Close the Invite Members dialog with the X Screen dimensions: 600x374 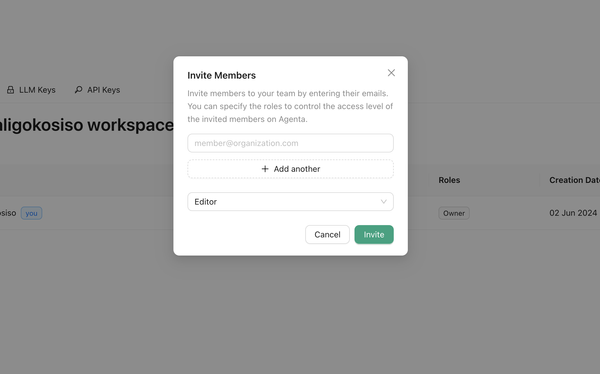click(x=391, y=73)
